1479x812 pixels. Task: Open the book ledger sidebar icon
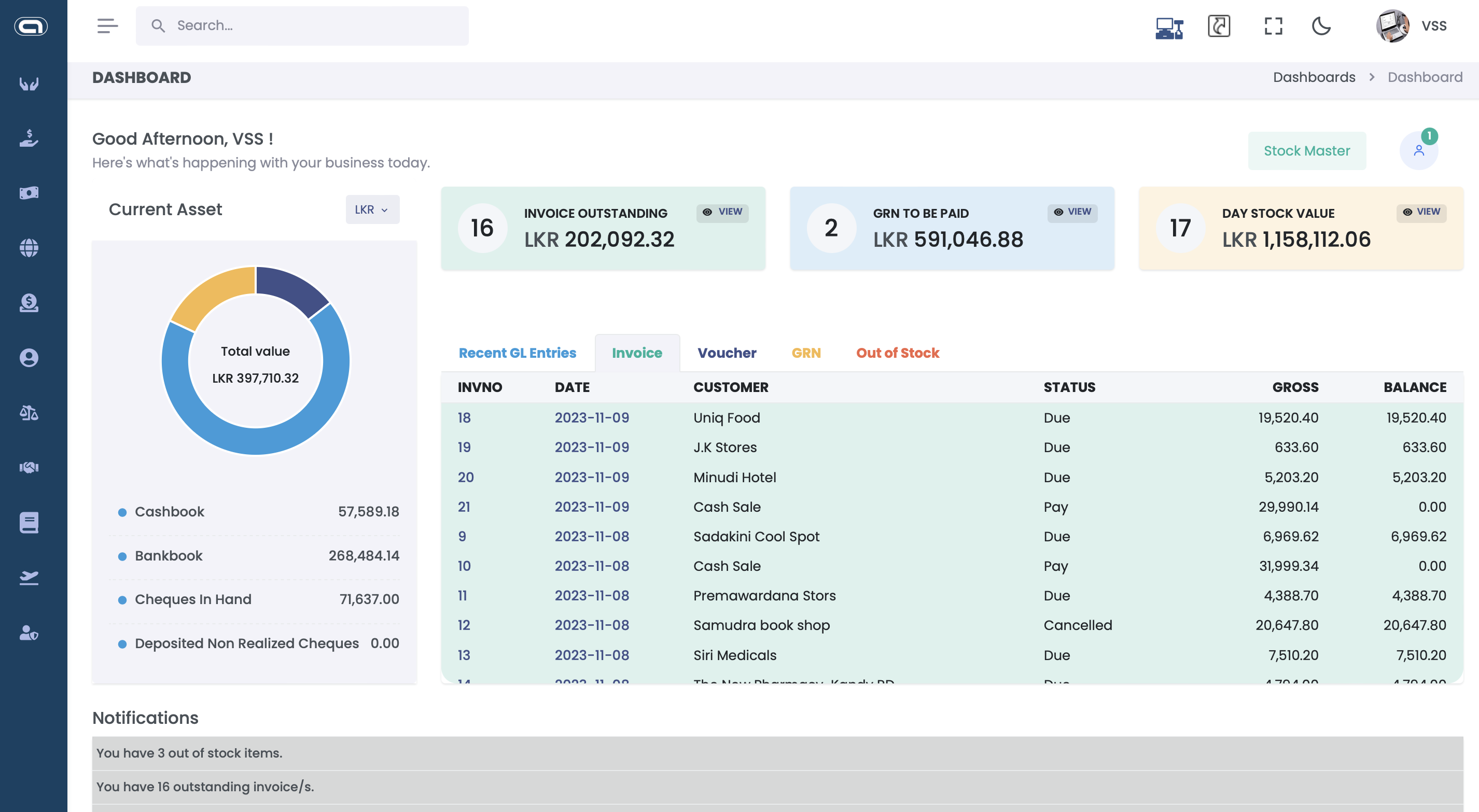pyautogui.click(x=29, y=523)
